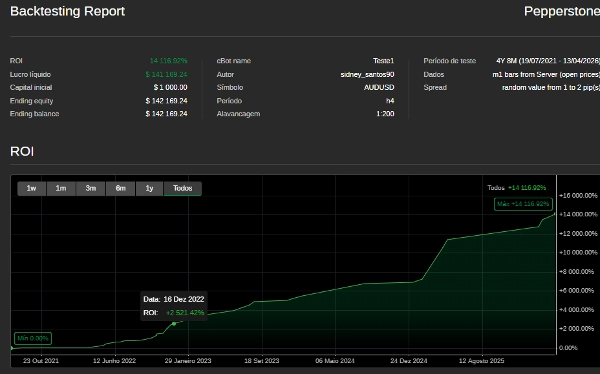Click the +10 000.00% y-axis label
This screenshot has height=374, width=600.
pos(578,253)
